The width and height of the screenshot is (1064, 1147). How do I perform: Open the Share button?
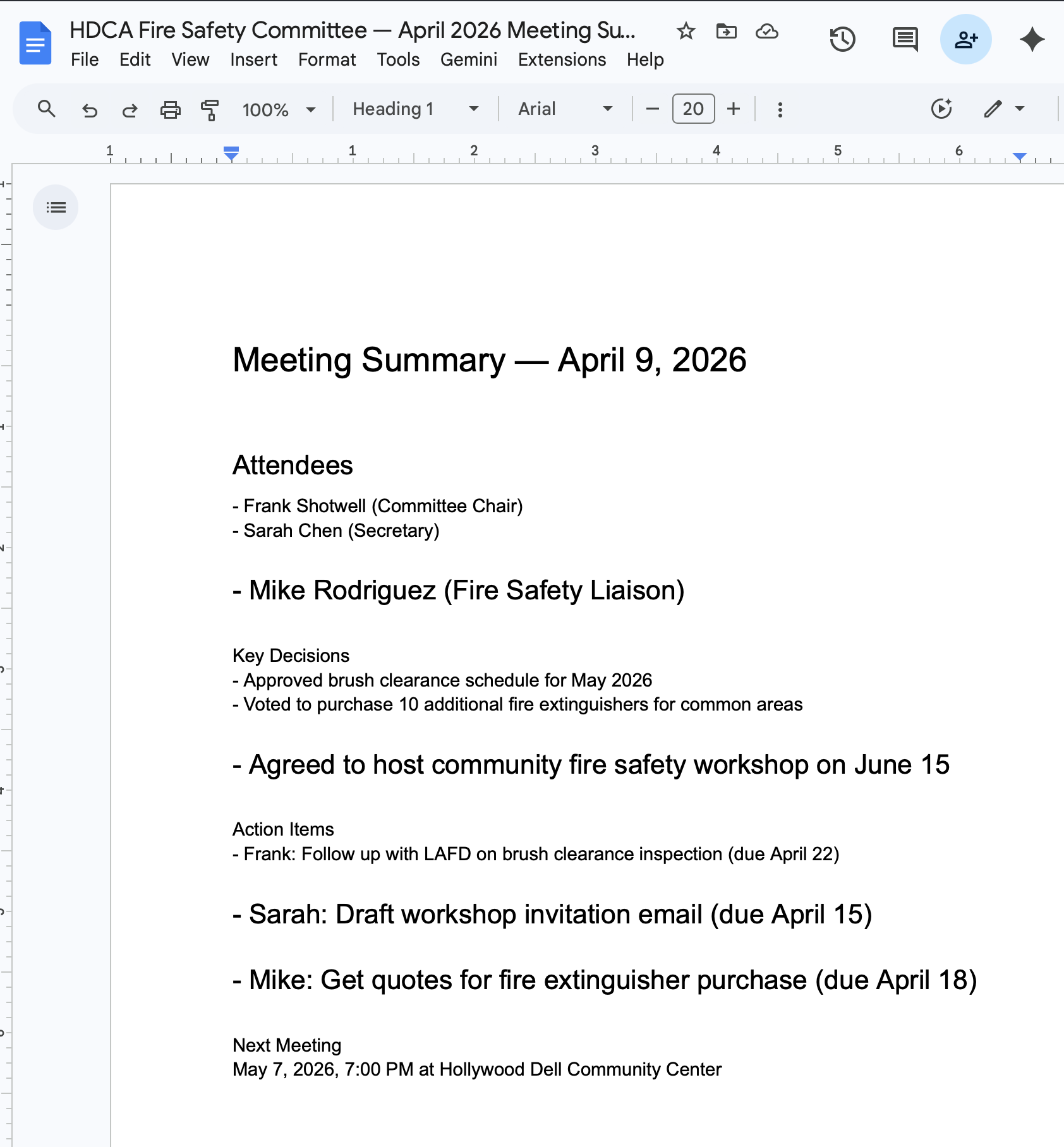click(965, 39)
